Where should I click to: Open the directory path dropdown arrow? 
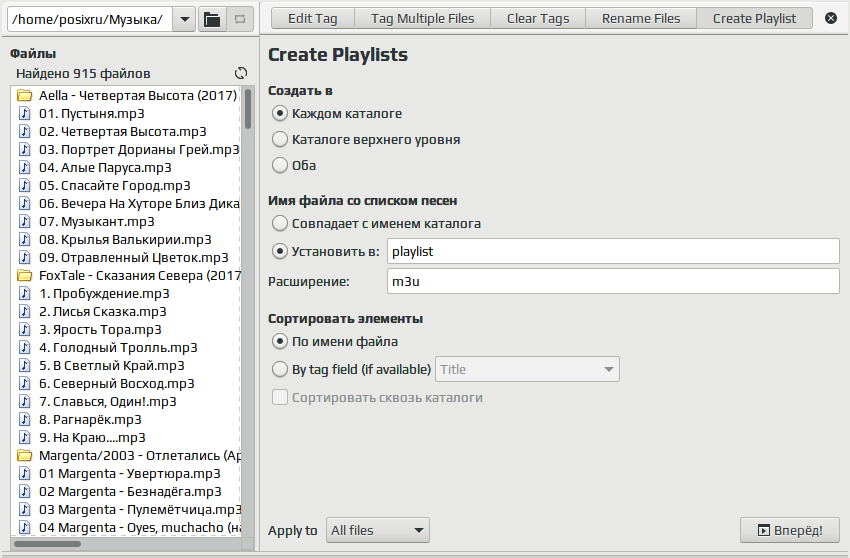184,20
